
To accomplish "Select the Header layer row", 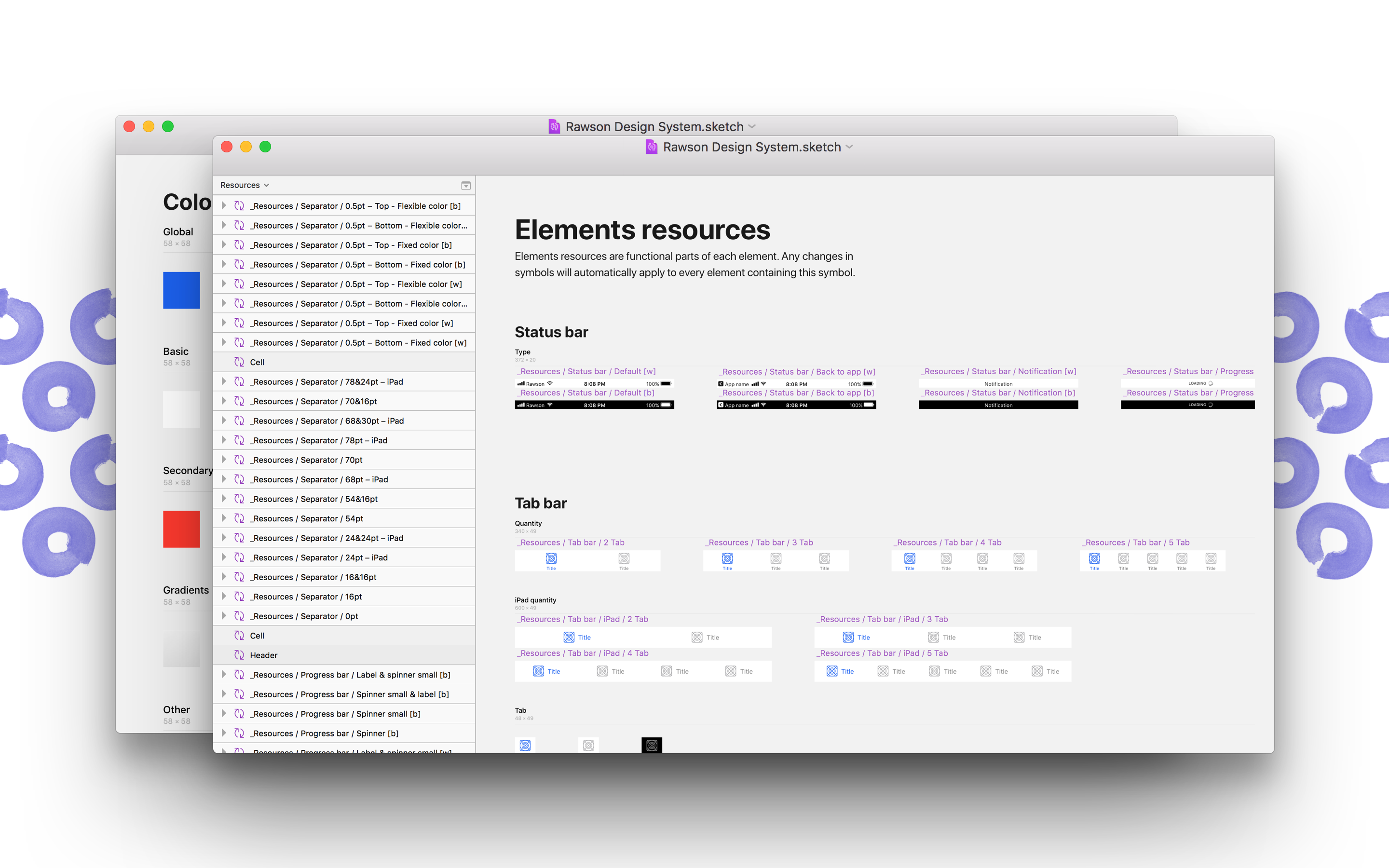I will tap(344, 655).
